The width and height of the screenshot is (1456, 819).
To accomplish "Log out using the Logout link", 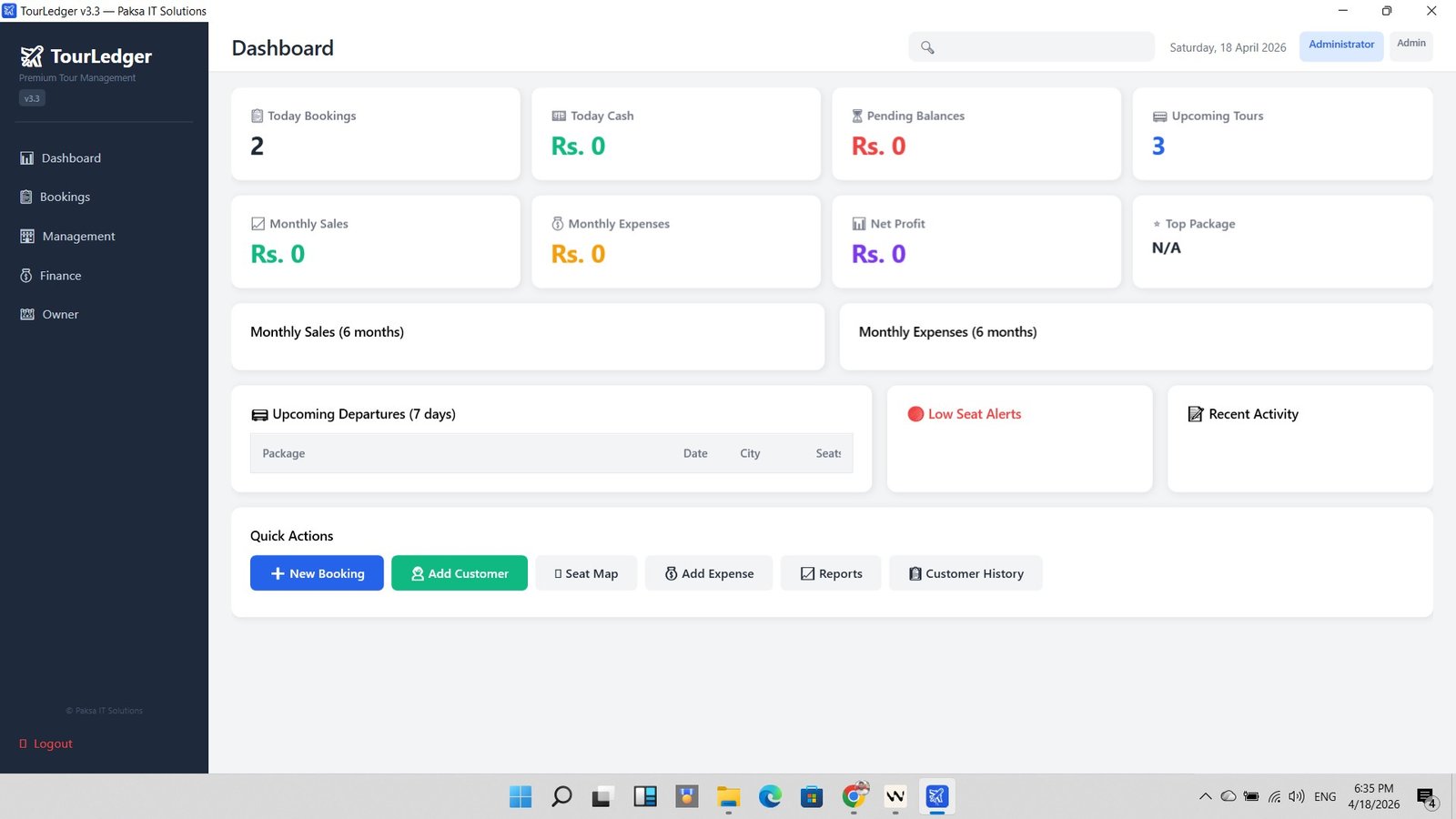I will (52, 744).
